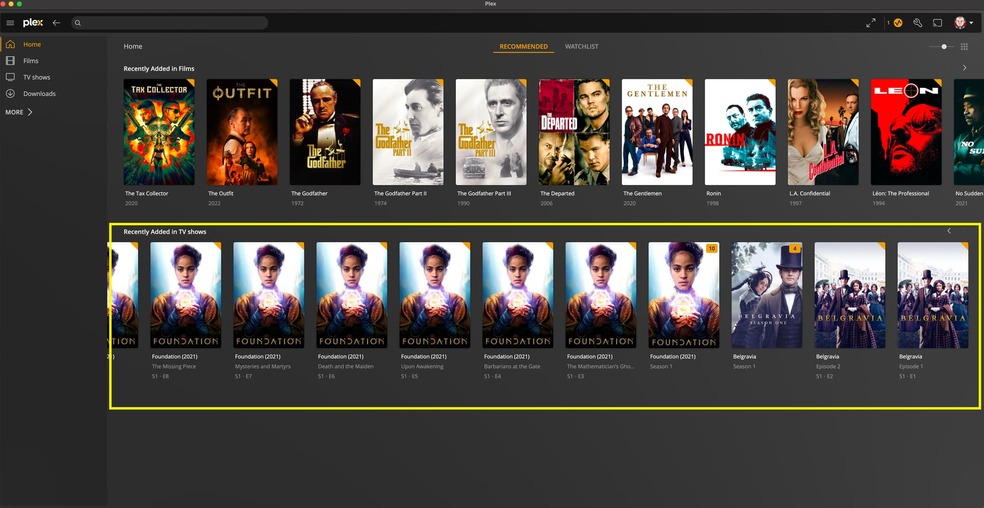
Task: Click the S1 · E8 episode label
Action: click(x=160, y=376)
